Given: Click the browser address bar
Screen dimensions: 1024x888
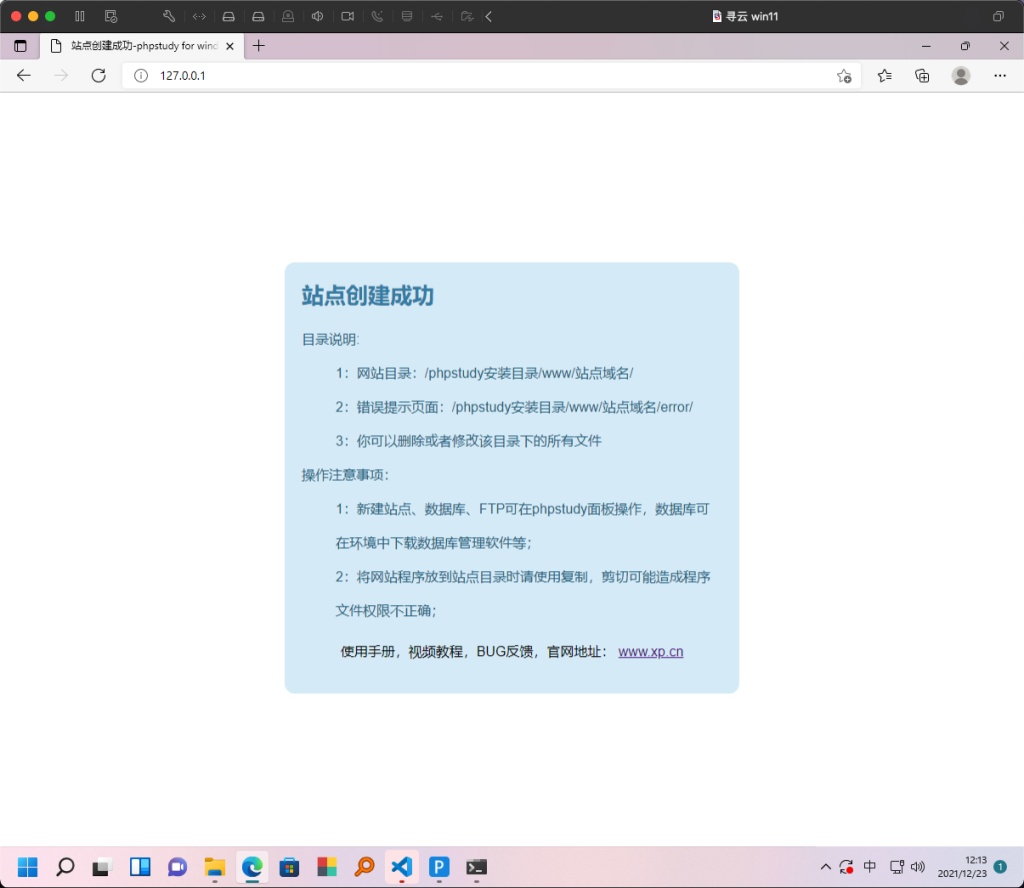Looking at the screenshot, I should [450, 76].
